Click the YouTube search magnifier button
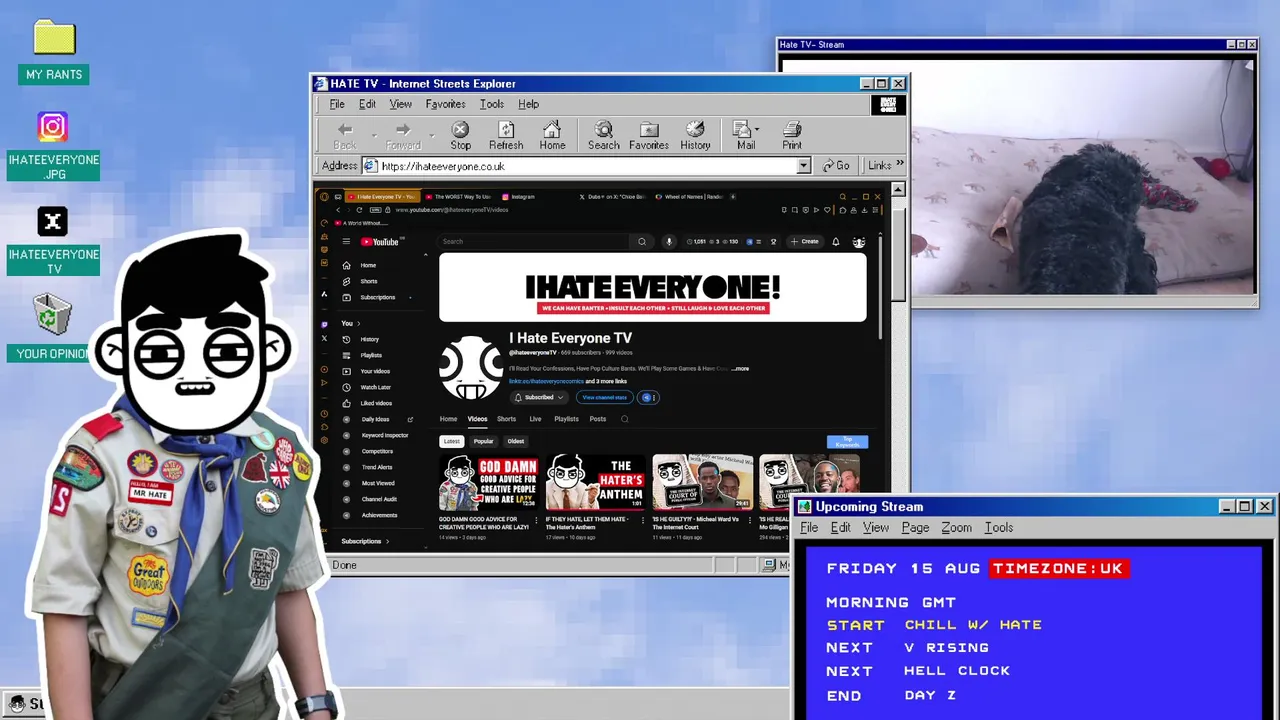1280x720 pixels. 642,241
